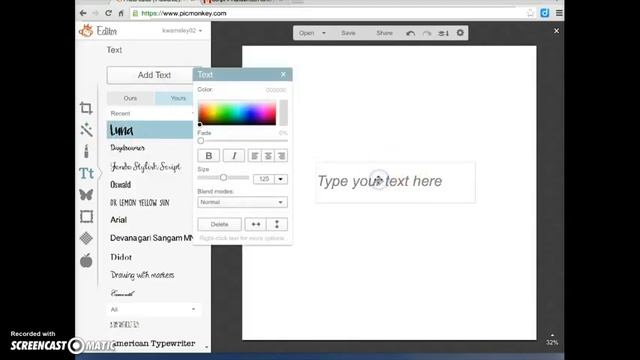Screen dimensions: 640x360
Task: Open settings gear in top toolbar
Action: (x=460, y=33)
